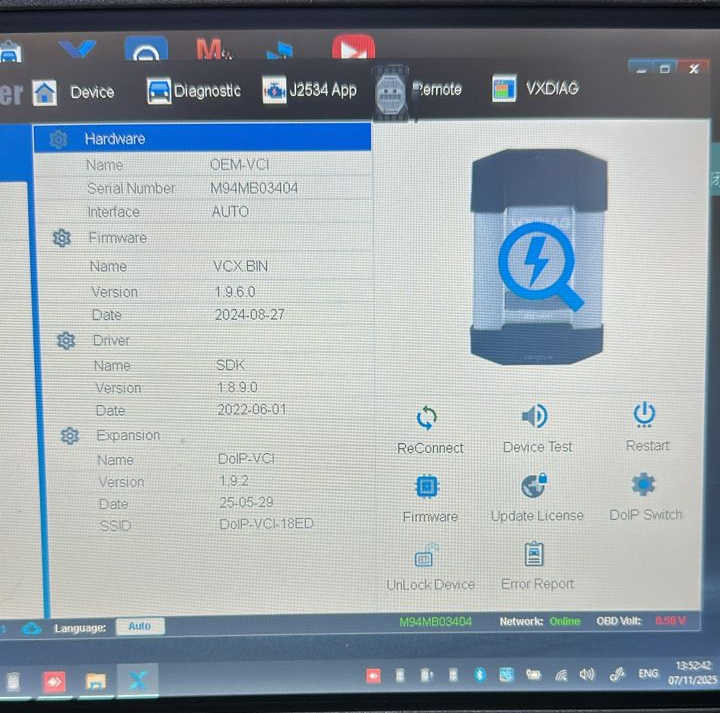Open the J2534 App tab

309,90
